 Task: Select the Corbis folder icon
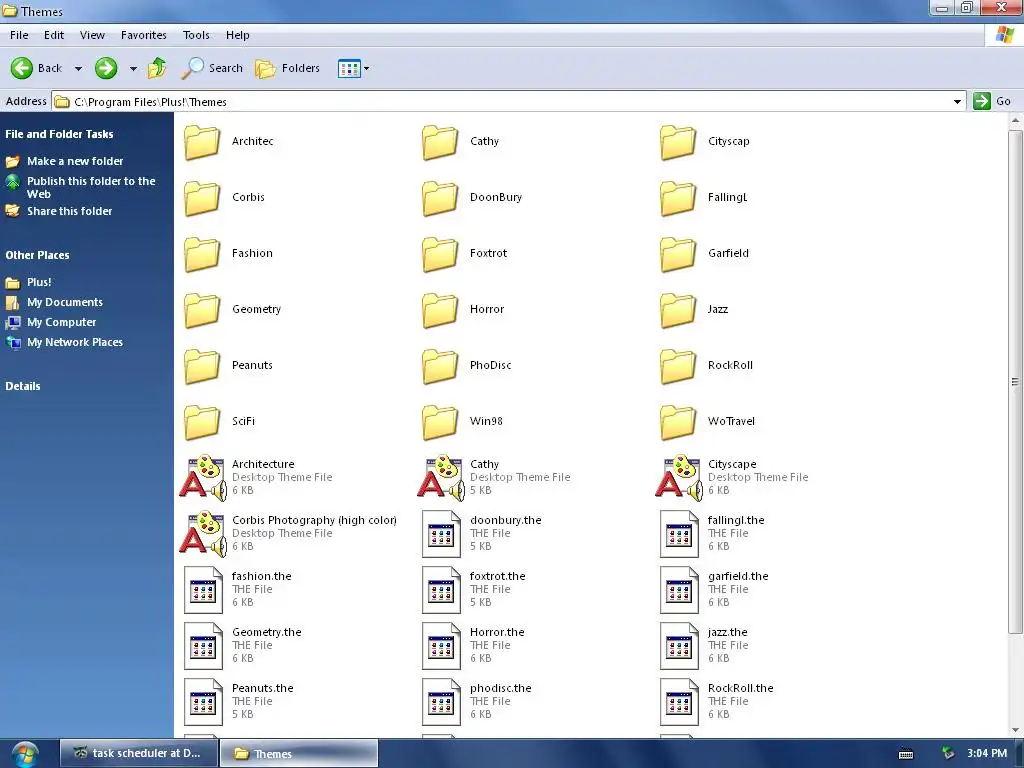202,198
